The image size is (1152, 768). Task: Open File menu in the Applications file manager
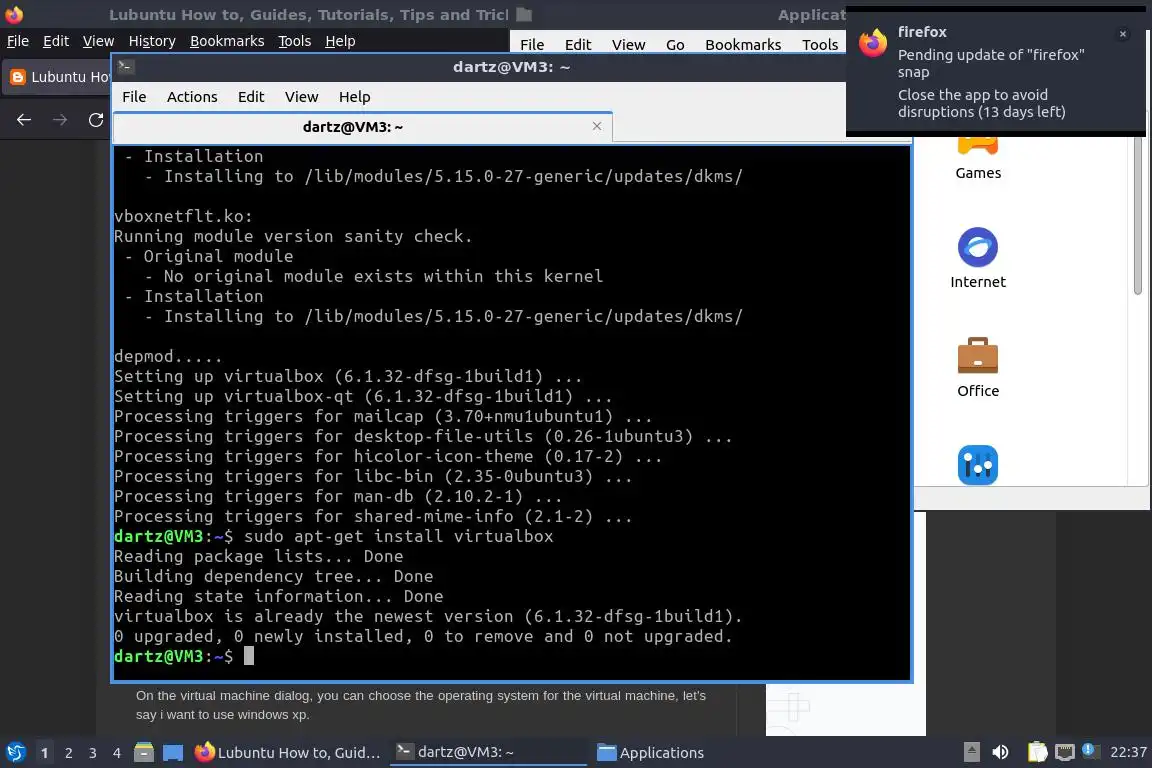tap(532, 45)
